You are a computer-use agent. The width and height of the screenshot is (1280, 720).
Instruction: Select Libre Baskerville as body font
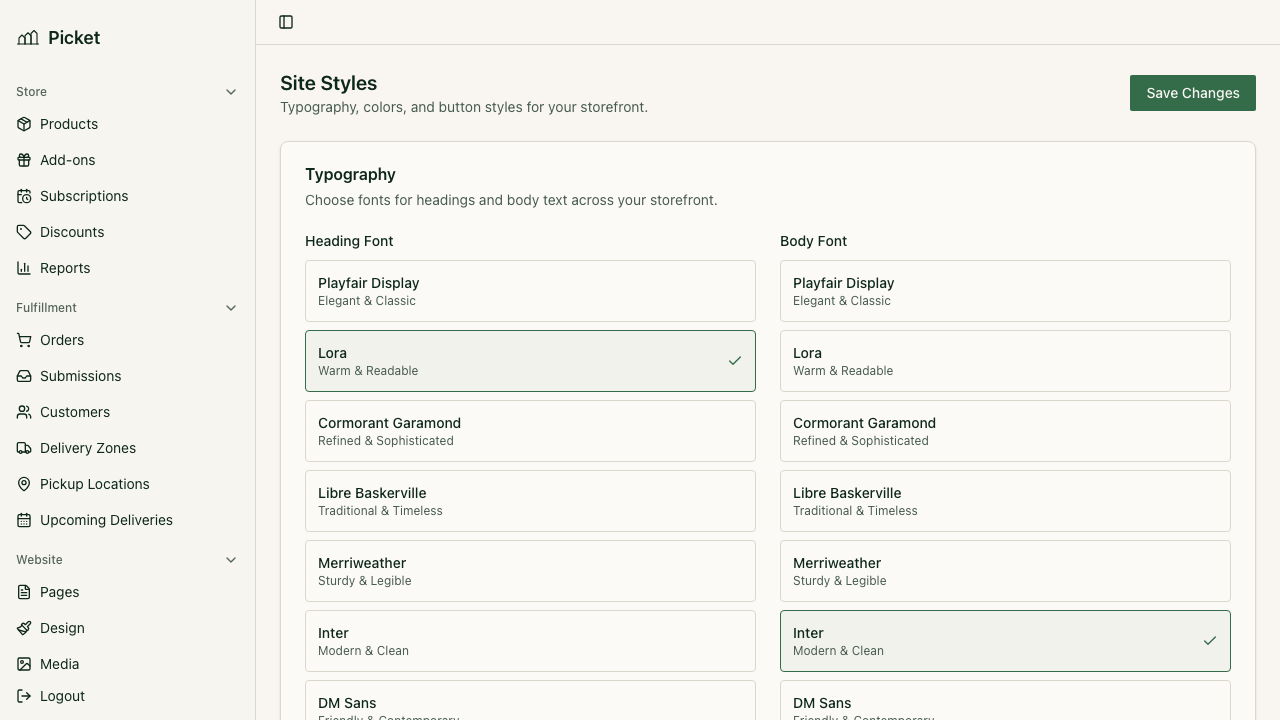(1005, 501)
